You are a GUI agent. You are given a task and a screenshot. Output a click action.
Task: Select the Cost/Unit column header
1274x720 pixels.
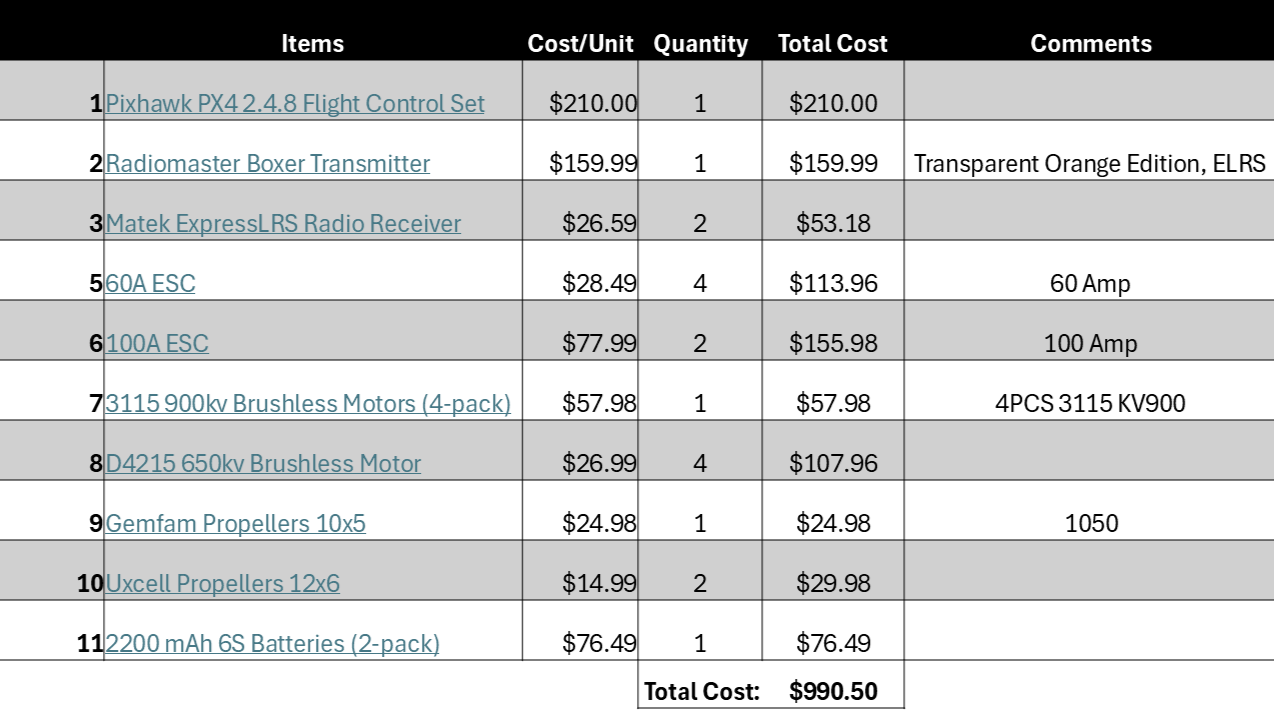point(581,44)
